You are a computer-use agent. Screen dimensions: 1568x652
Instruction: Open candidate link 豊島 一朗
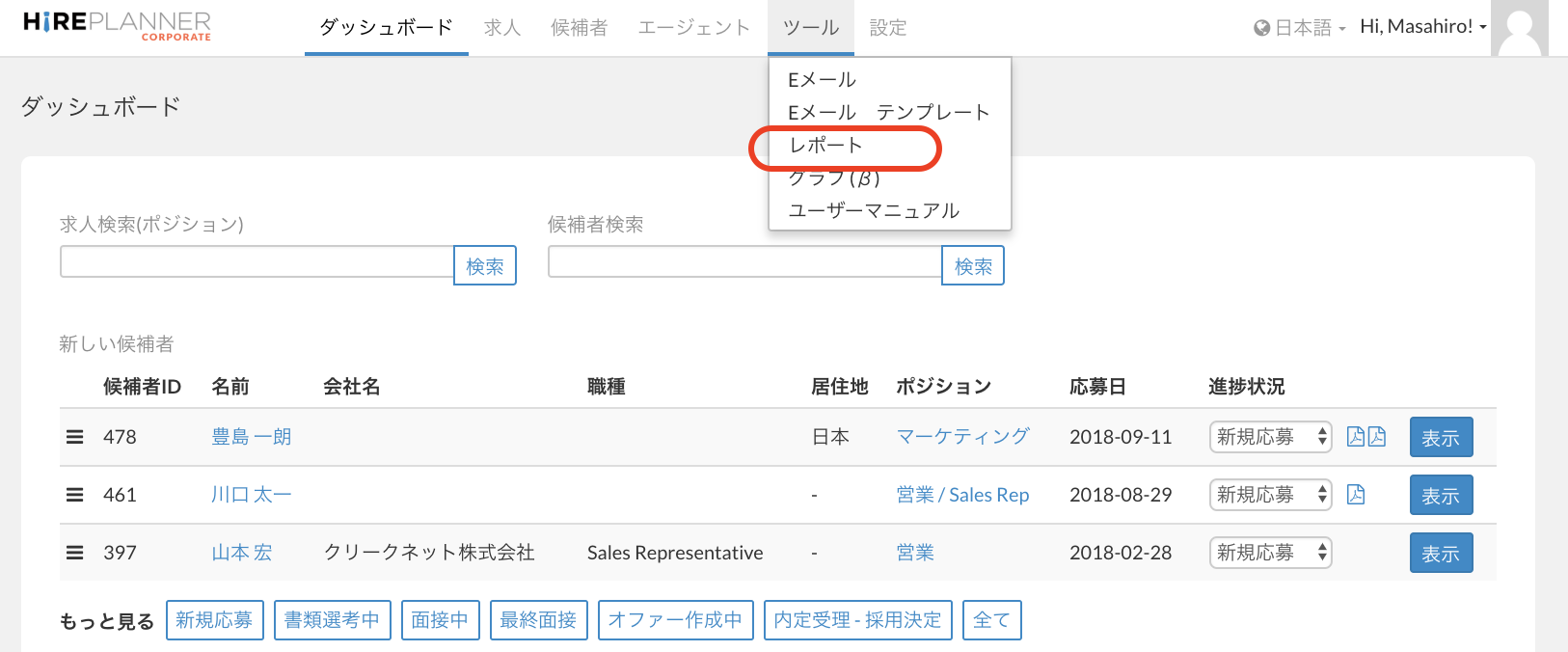[251, 437]
